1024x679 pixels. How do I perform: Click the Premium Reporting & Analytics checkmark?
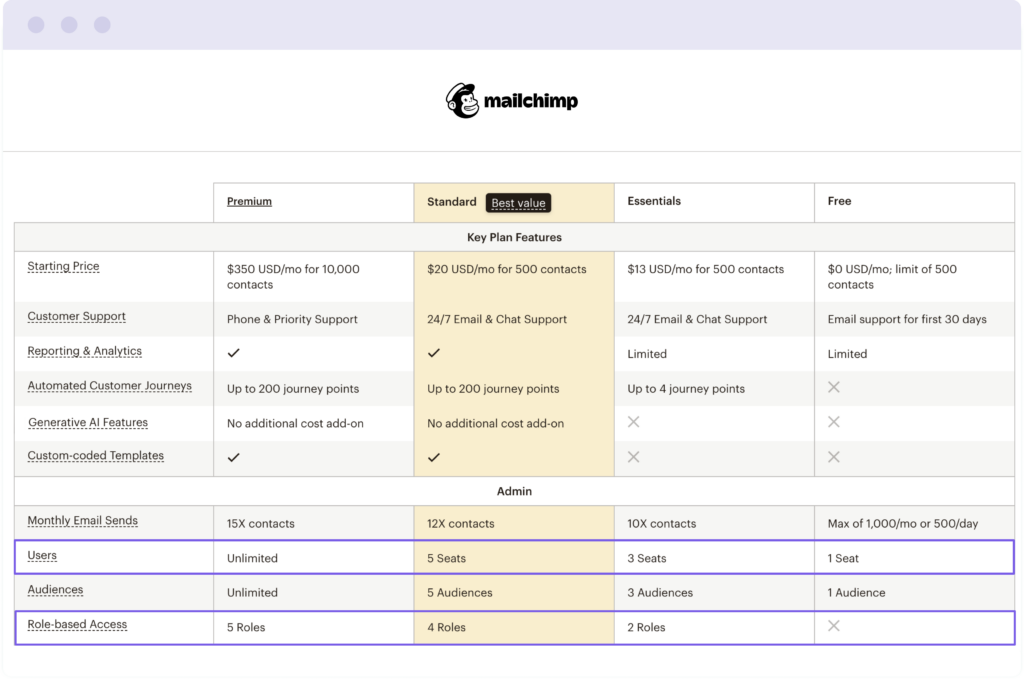pyautogui.click(x=234, y=353)
